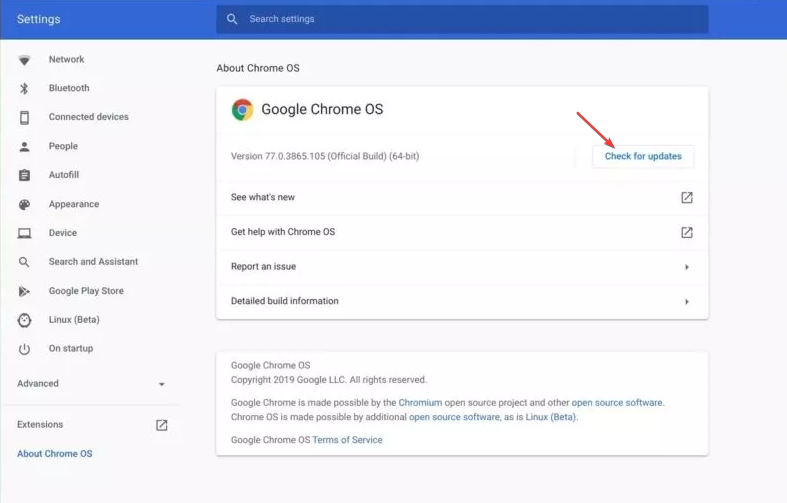This screenshot has width=787, height=503.
Task: Open Detailed build information row
Action: 462,301
